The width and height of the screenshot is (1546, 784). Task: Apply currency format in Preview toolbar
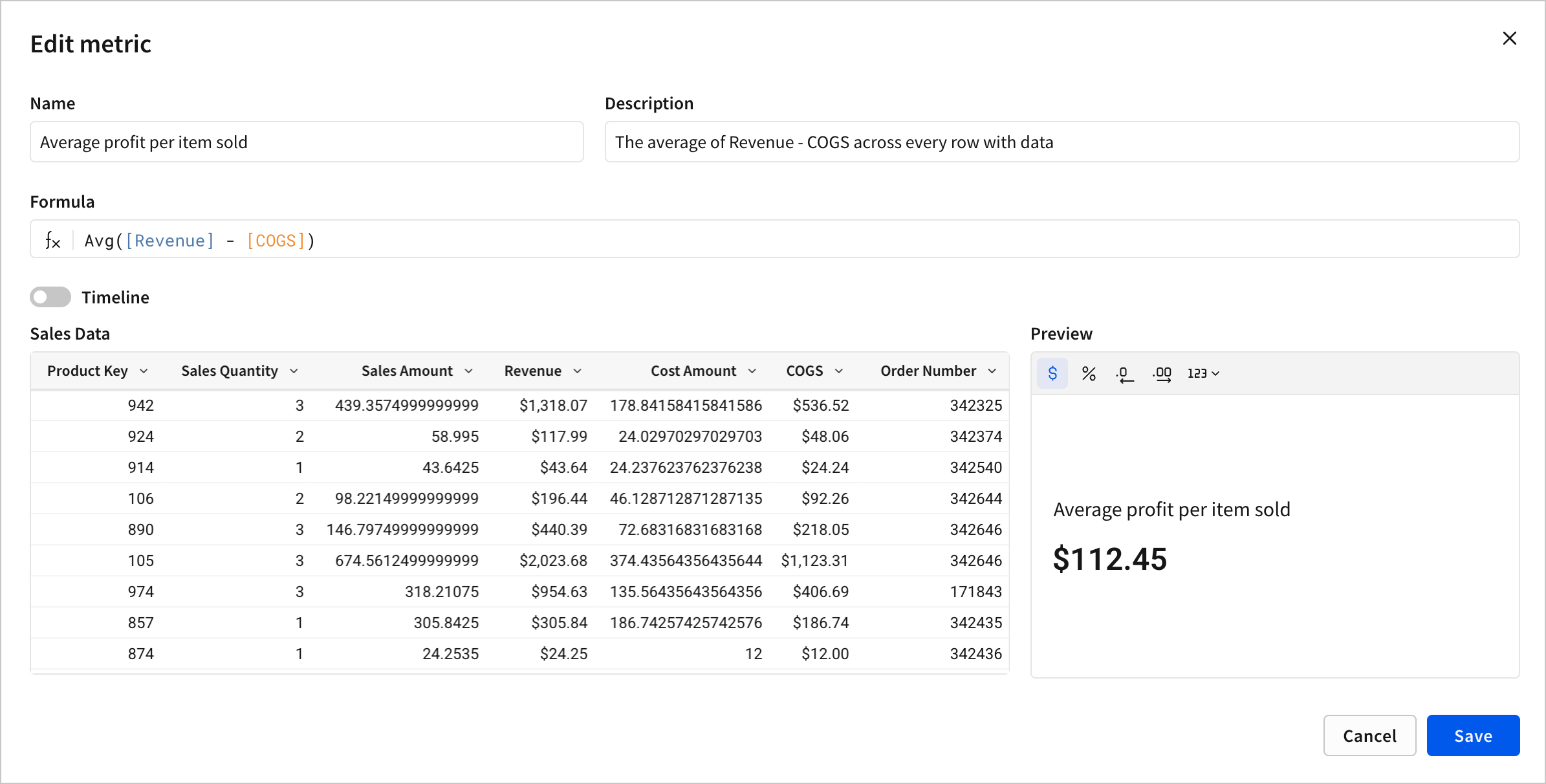coord(1052,373)
